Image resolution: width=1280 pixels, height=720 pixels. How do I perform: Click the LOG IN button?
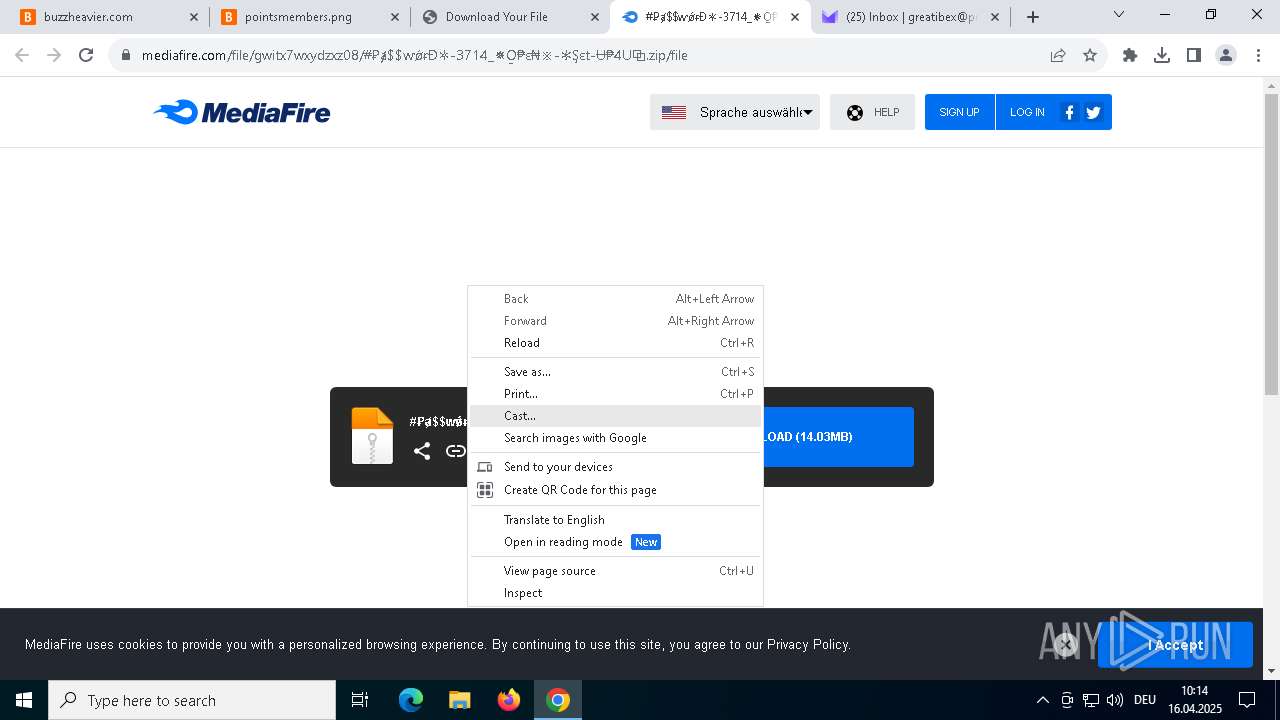(x=1027, y=112)
